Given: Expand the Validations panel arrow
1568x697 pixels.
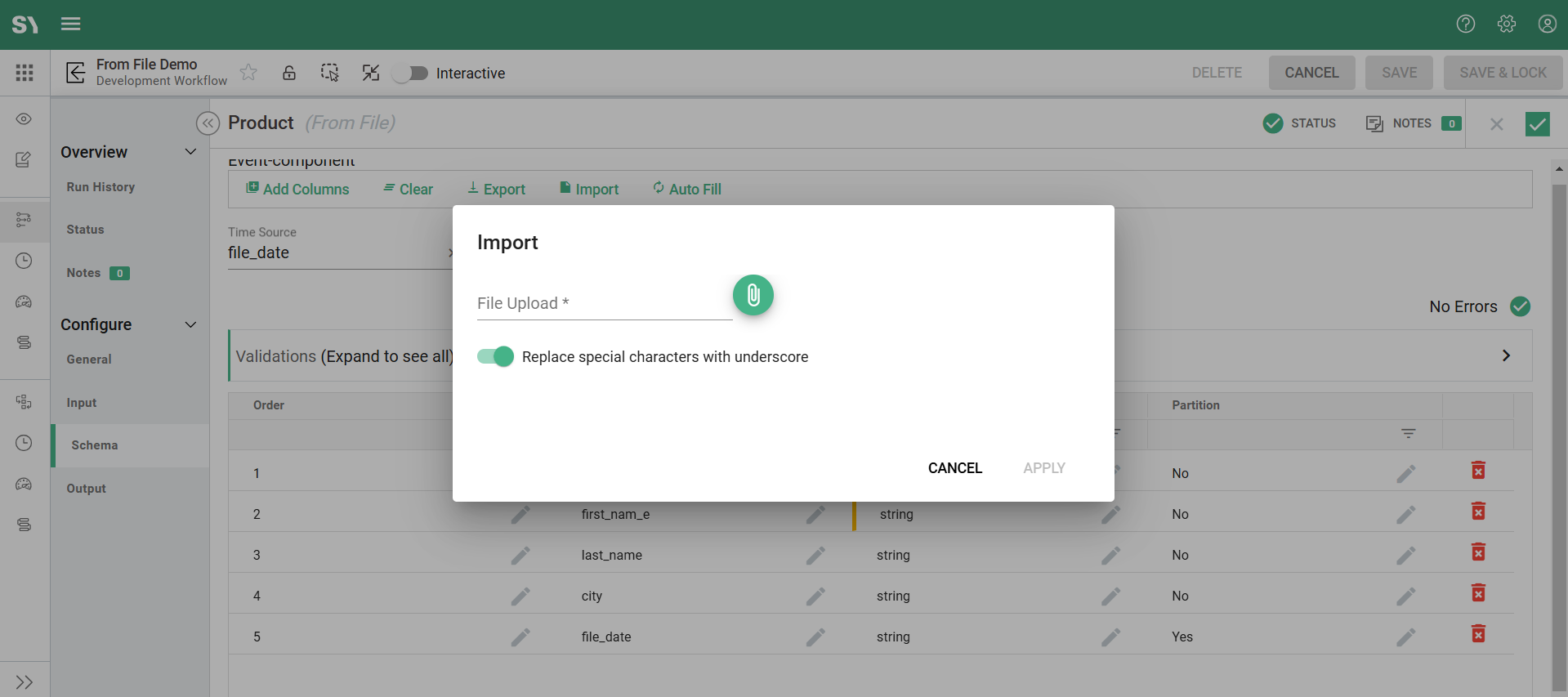Looking at the screenshot, I should tap(1505, 355).
